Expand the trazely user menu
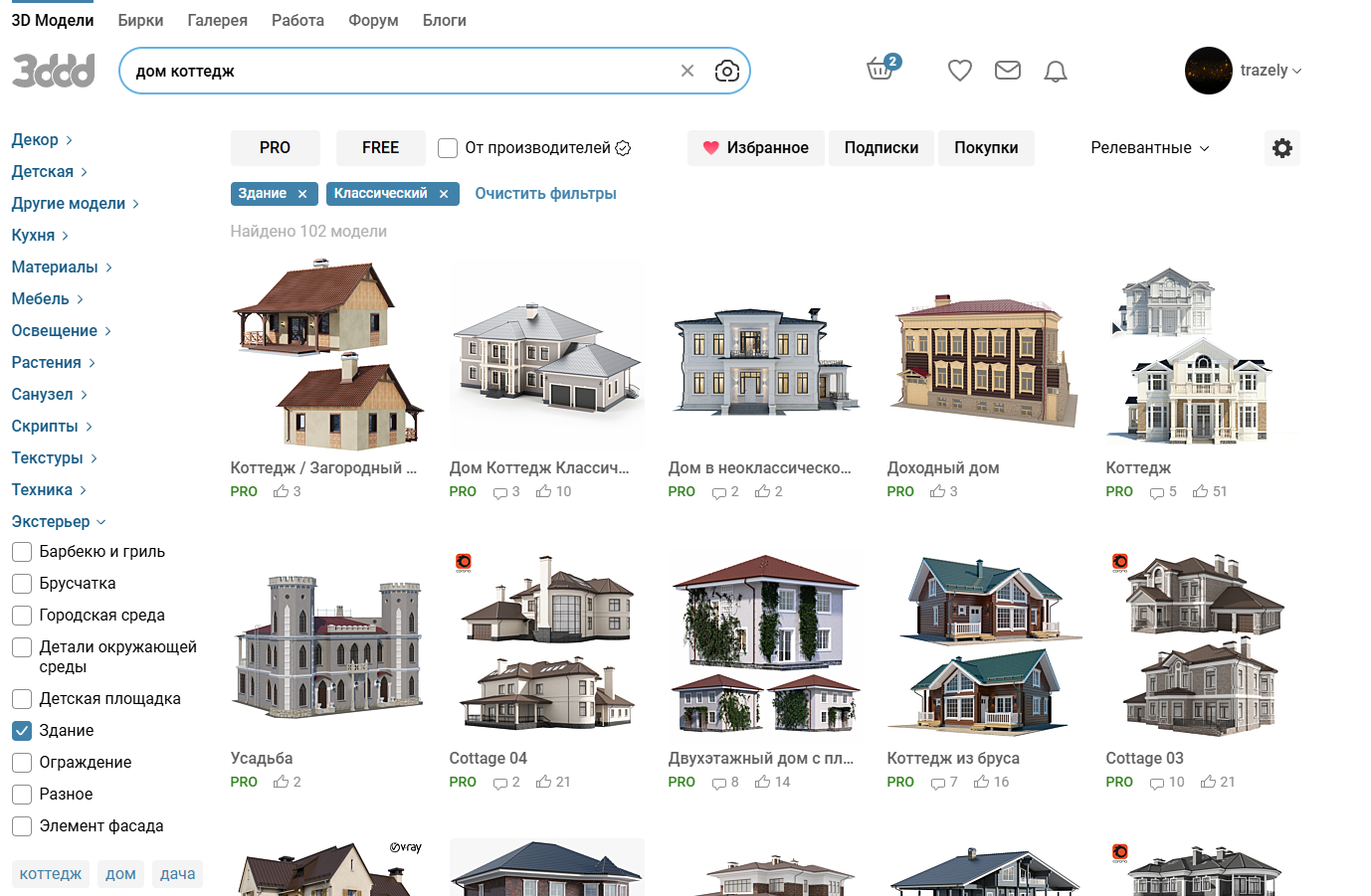The width and height of the screenshot is (1371, 896). coord(1244,71)
